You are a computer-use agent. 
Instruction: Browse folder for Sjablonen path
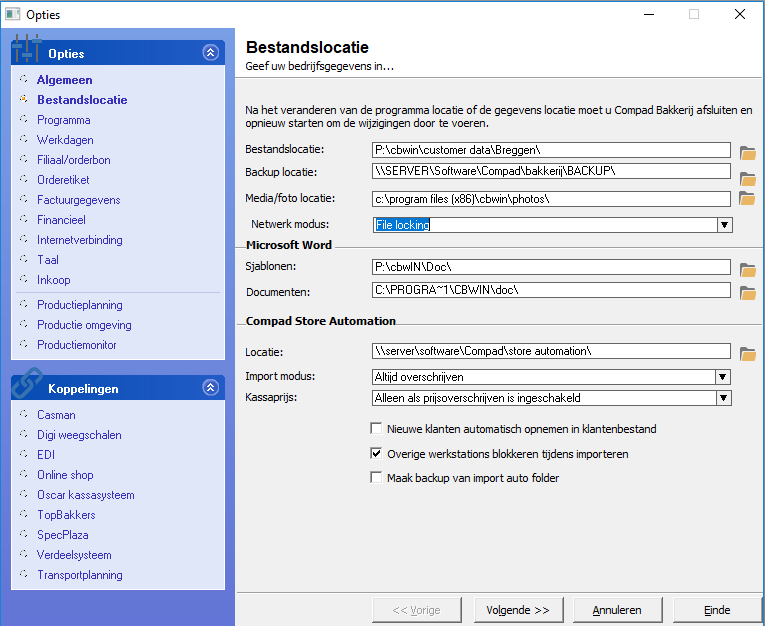pos(747,270)
